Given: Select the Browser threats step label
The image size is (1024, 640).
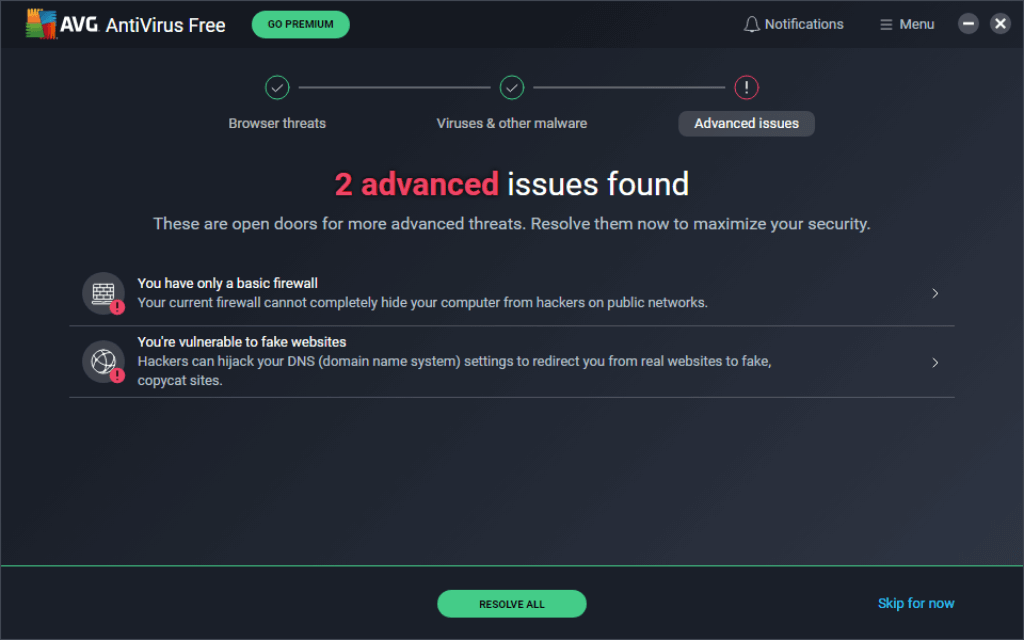Looking at the screenshot, I should (277, 123).
